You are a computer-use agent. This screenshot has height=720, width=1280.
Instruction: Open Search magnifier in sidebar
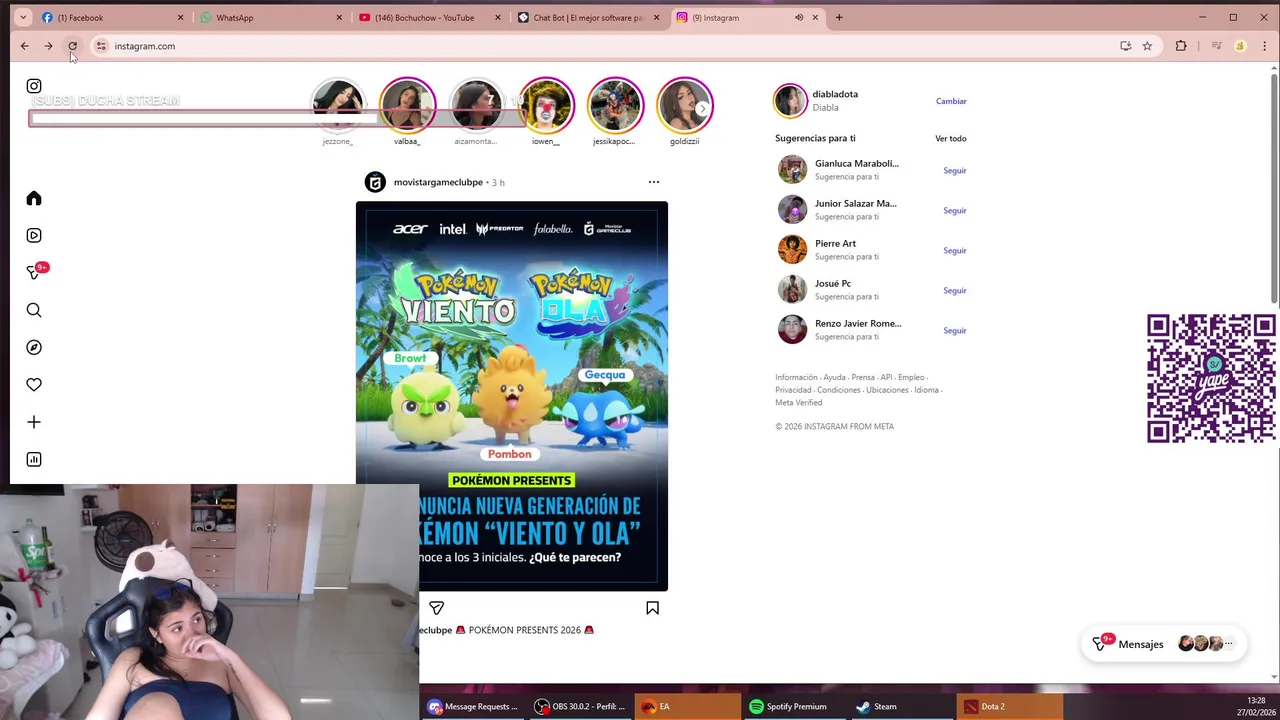click(x=34, y=310)
